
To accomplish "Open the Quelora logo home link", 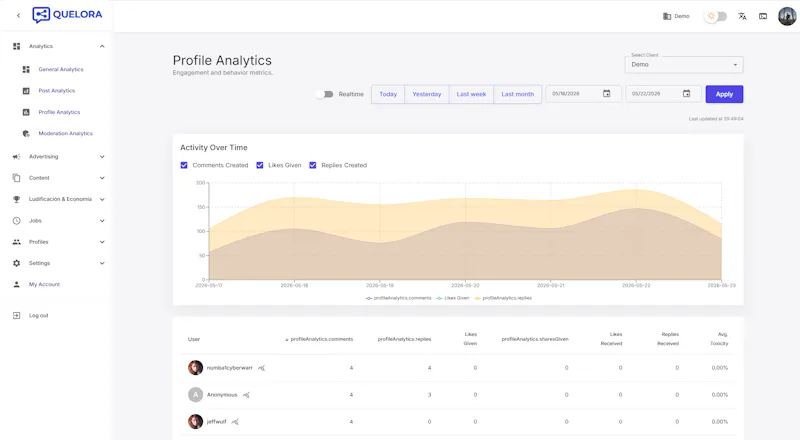I will (67, 15).
